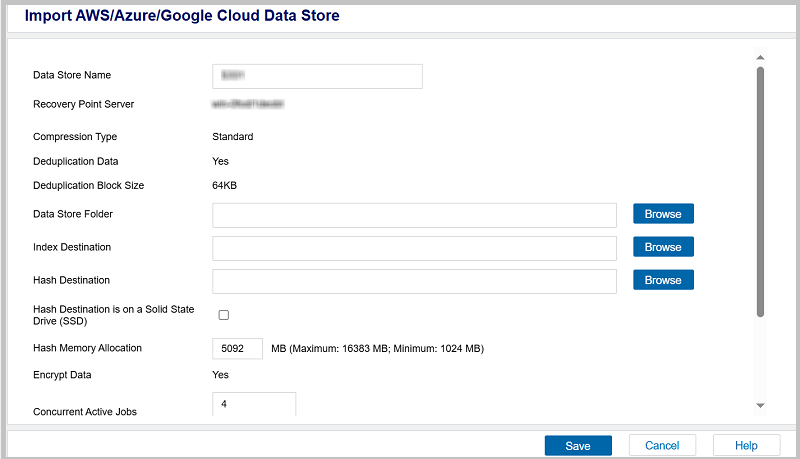Click the scrollbar up arrow
800x459 pixels.
pos(760,57)
